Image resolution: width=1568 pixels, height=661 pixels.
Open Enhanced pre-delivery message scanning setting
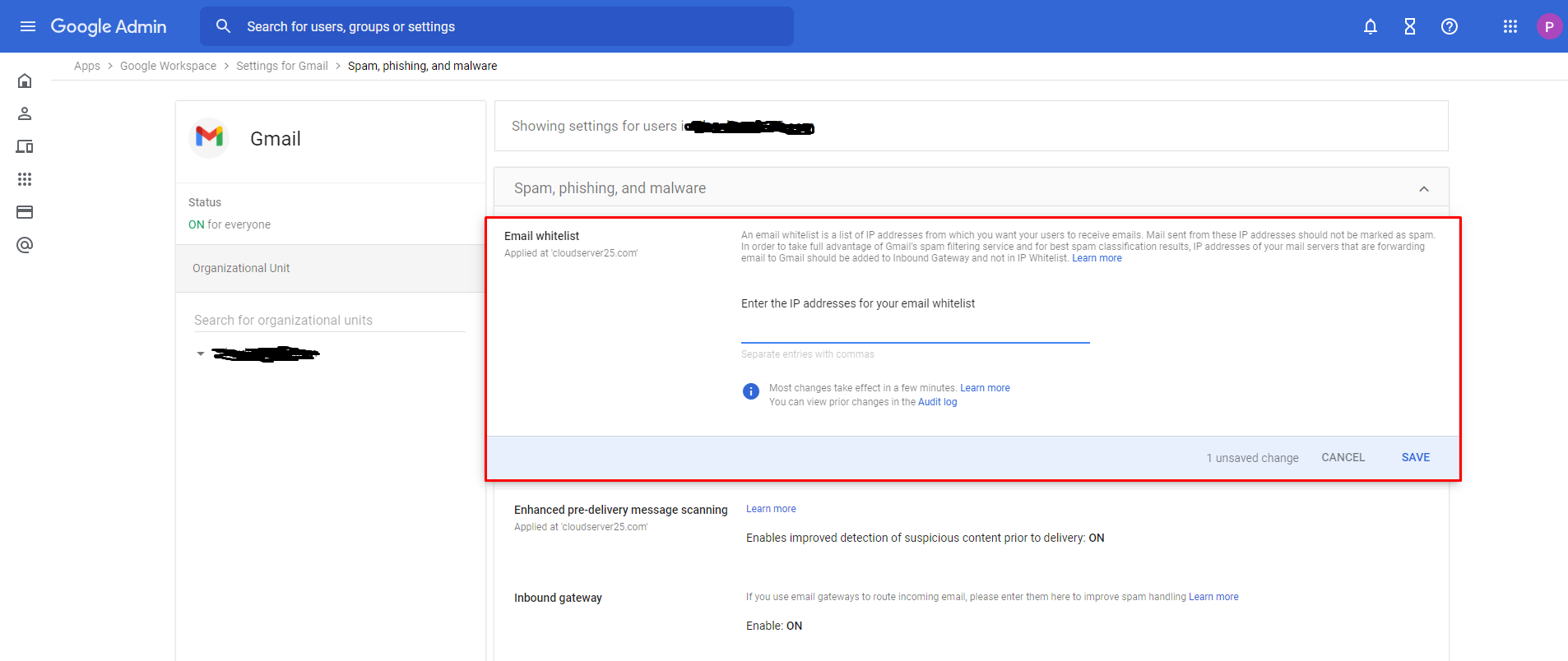click(x=621, y=510)
